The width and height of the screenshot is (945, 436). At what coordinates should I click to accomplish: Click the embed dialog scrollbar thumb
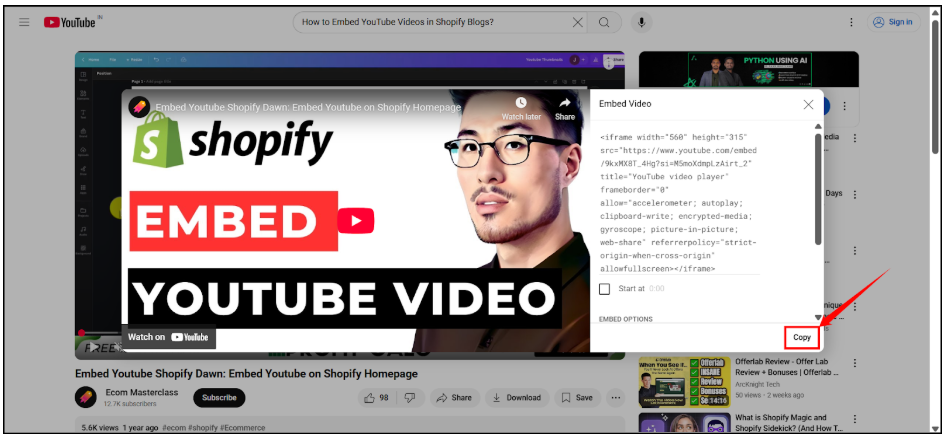[x=818, y=189]
